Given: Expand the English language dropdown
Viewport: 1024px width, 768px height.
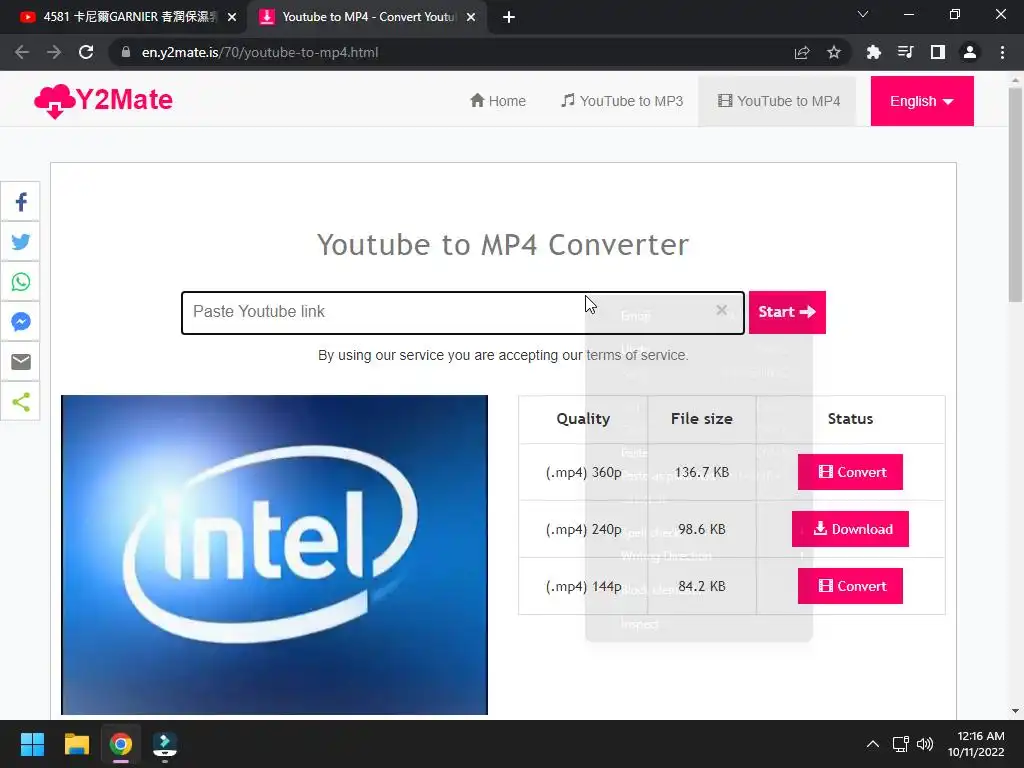Looking at the screenshot, I should click(x=922, y=101).
